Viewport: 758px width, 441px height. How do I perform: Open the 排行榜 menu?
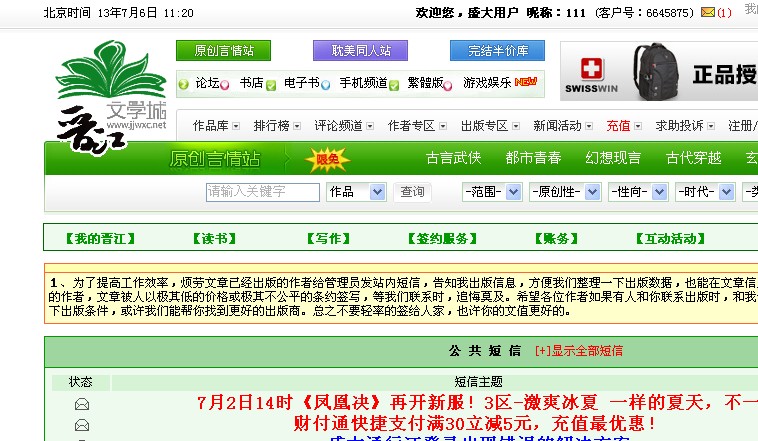tap(271, 126)
